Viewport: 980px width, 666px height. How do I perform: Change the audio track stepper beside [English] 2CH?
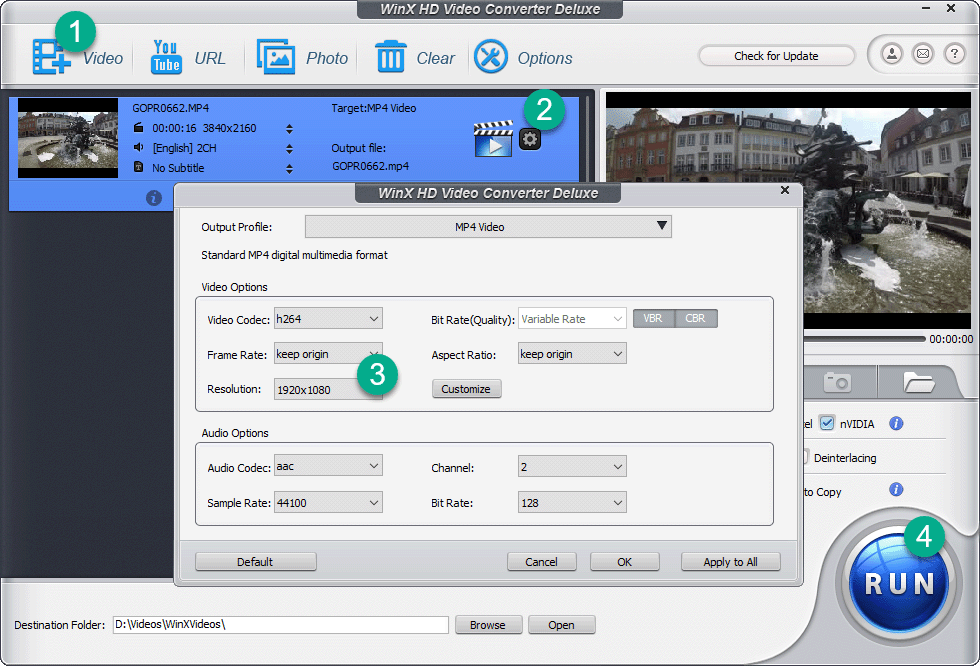[x=289, y=149]
